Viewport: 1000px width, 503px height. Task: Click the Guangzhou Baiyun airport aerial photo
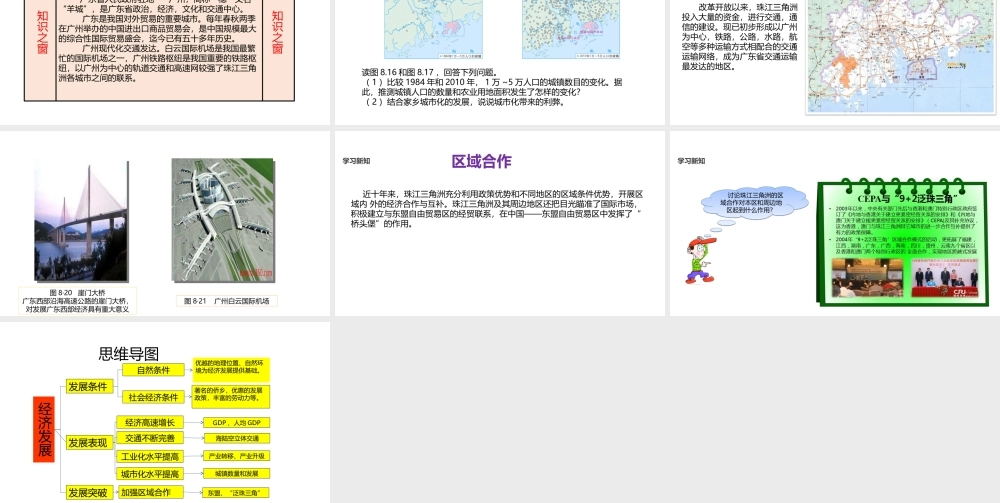pyautogui.click(x=223, y=221)
